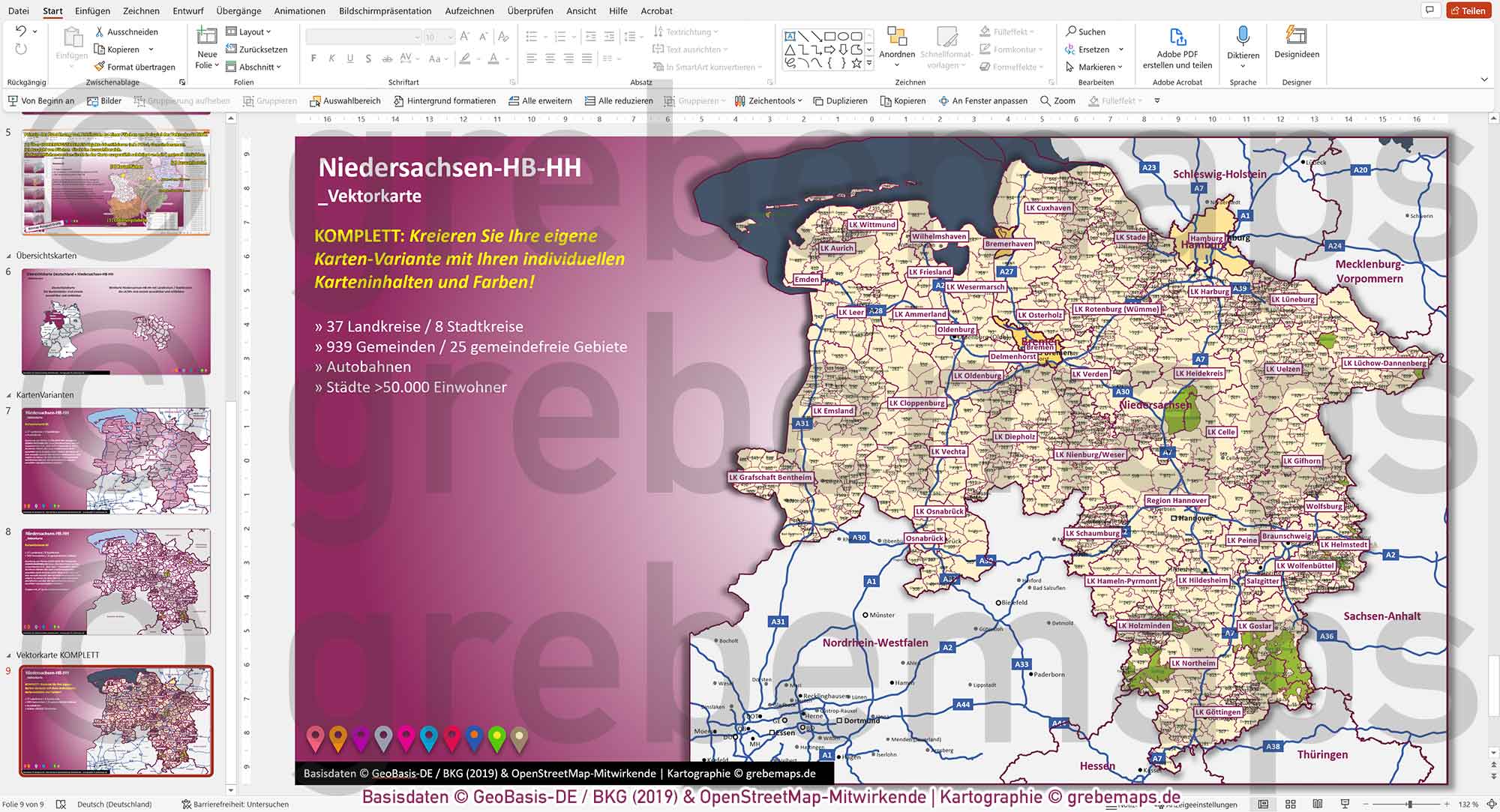The width and height of the screenshot is (1500, 812).
Task: Click the Teilen button
Action: (x=1468, y=10)
